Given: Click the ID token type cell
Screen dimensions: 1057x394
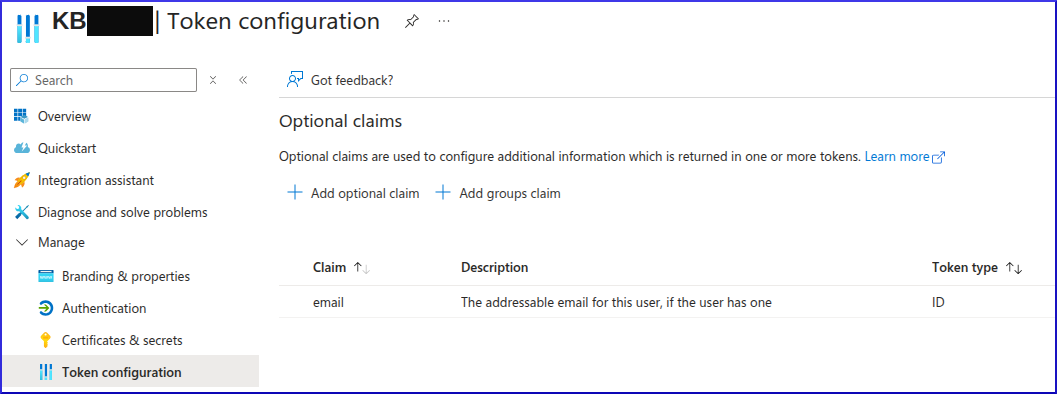Looking at the screenshot, I should tap(938, 303).
